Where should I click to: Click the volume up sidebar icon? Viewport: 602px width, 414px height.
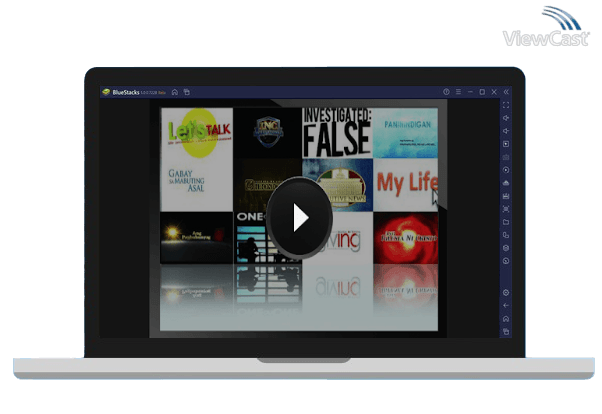(x=506, y=118)
